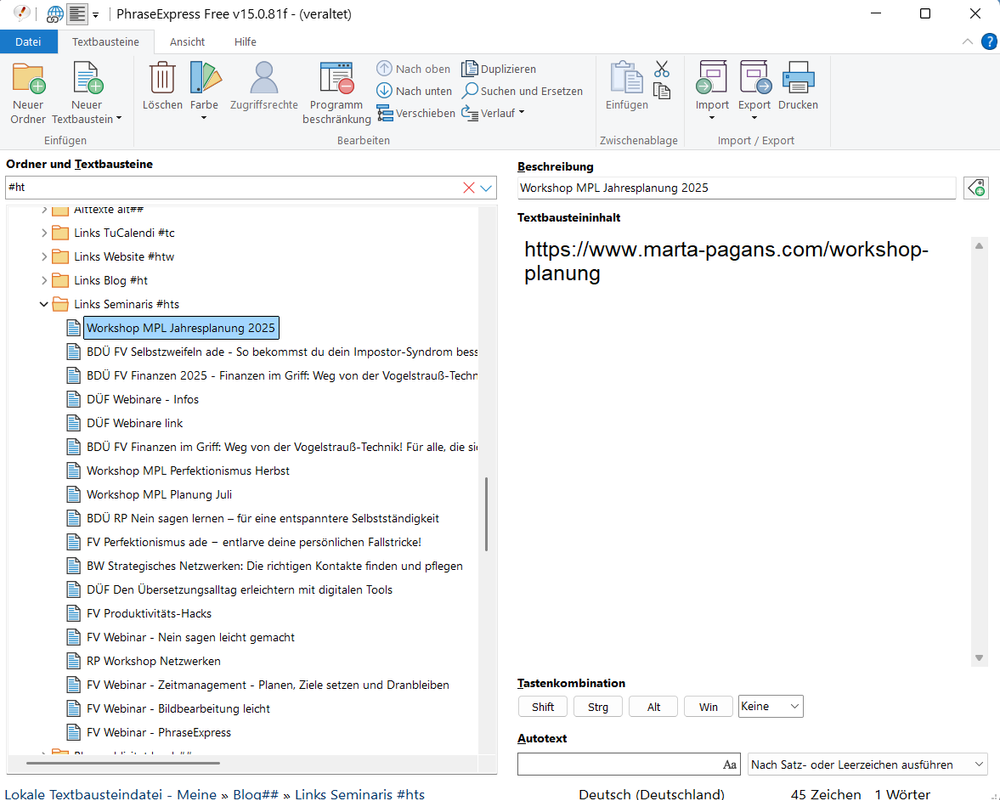This screenshot has height=800, width=1000.
Task: Toggle the Win modifier key
Action: click(708, 706)
